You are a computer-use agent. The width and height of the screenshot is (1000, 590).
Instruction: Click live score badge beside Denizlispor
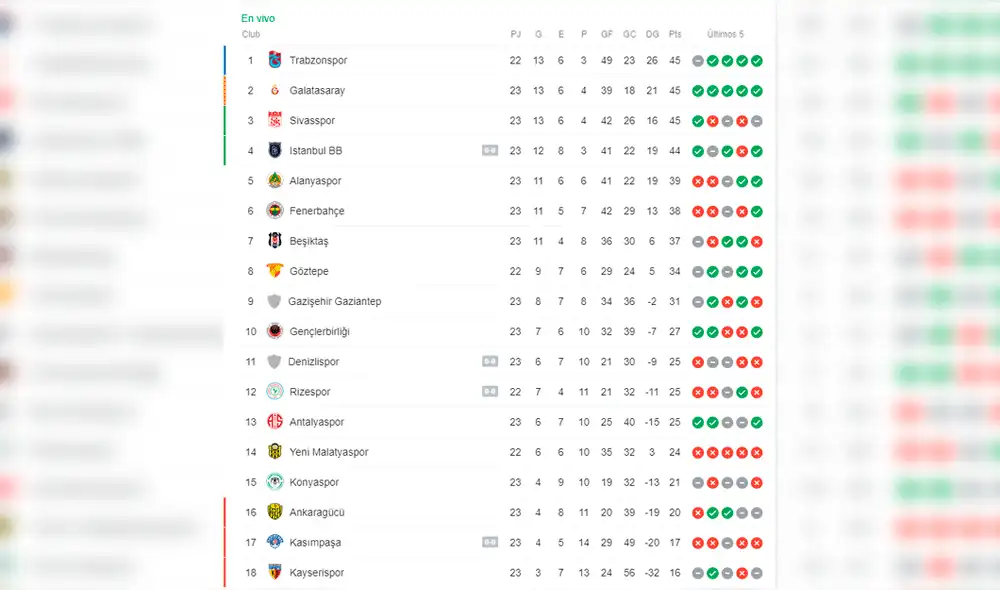(490, 361)
